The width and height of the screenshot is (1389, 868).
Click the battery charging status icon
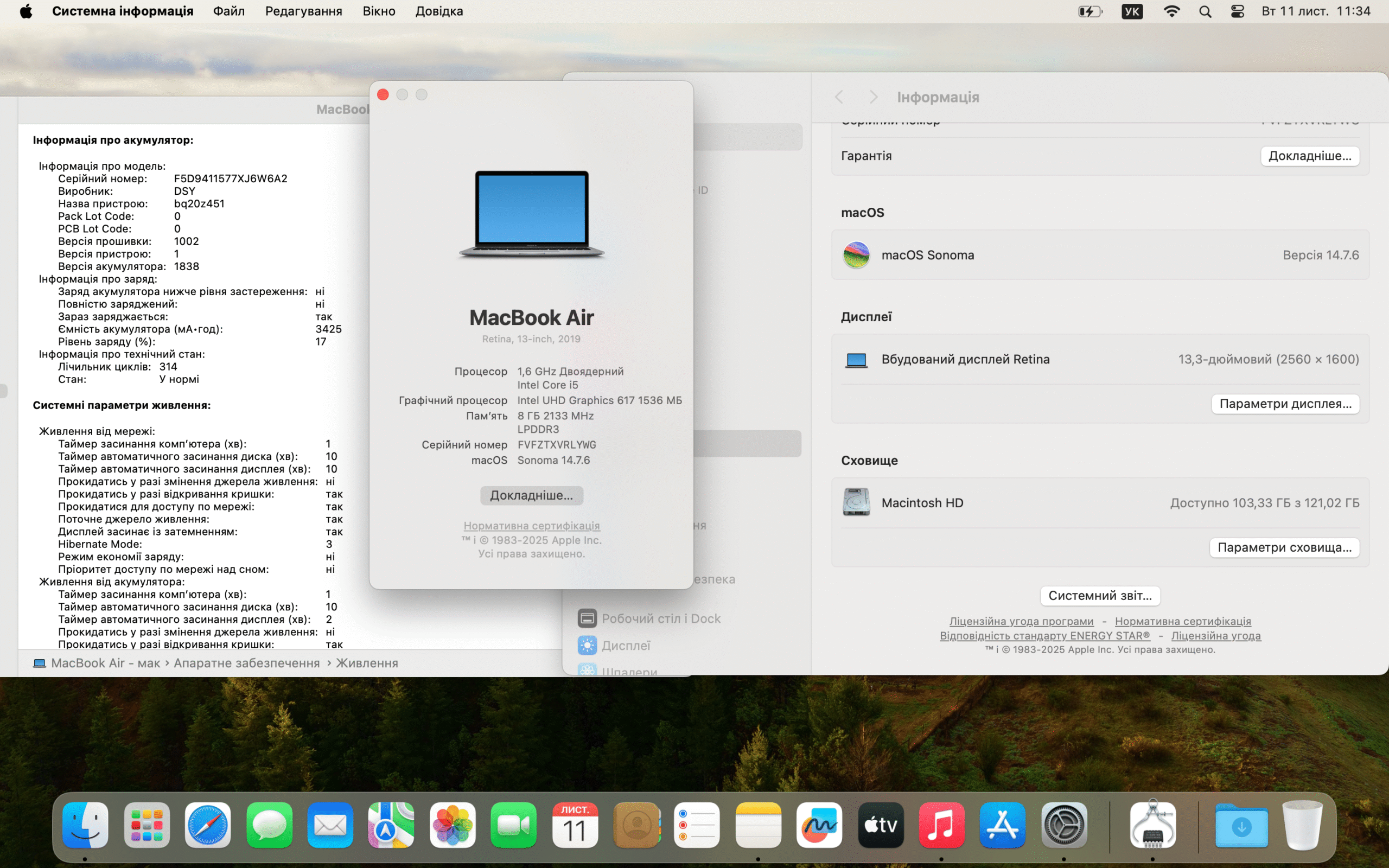(x=1089, y=11)
